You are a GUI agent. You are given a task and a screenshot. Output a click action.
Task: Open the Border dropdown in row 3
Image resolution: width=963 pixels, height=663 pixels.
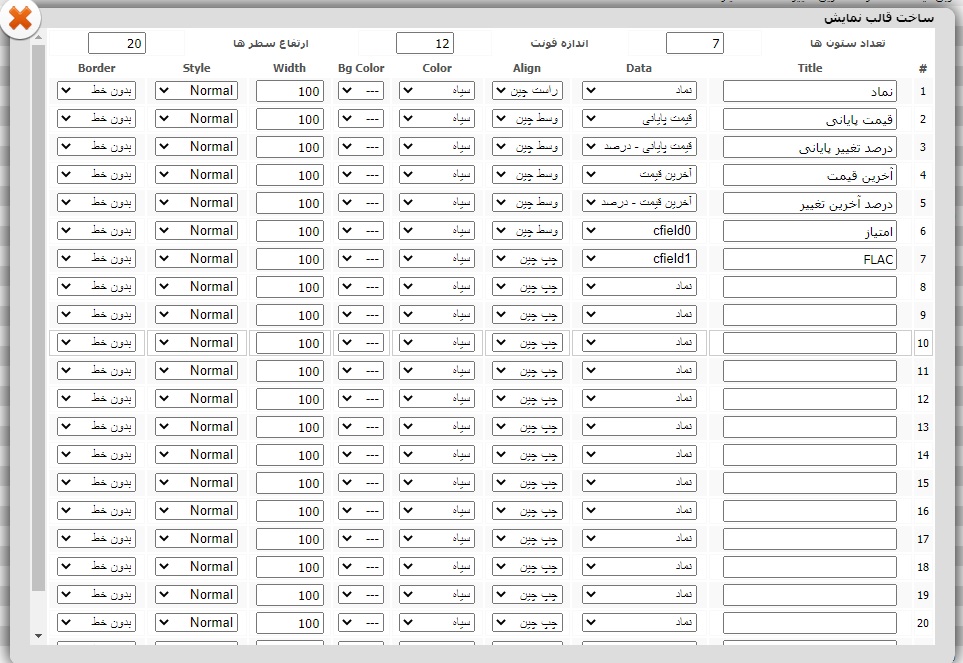96,146
